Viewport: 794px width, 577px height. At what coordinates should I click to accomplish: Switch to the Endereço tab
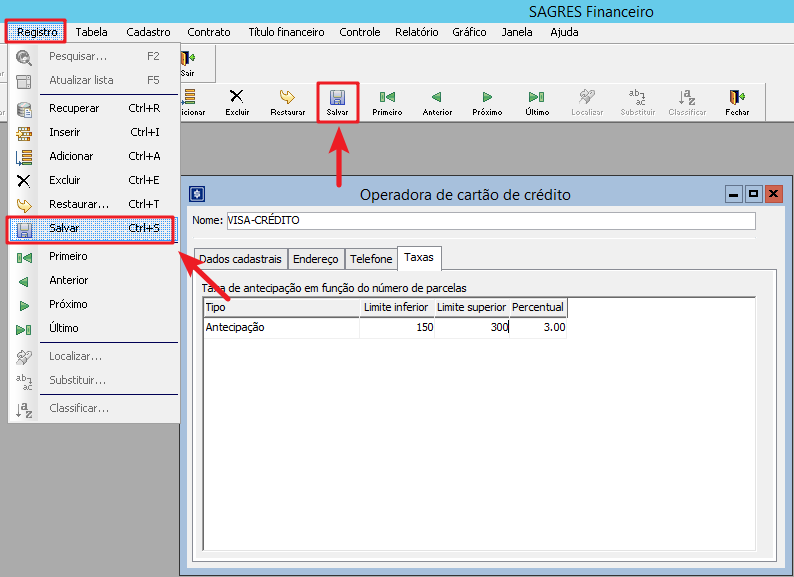click(315, 259)
